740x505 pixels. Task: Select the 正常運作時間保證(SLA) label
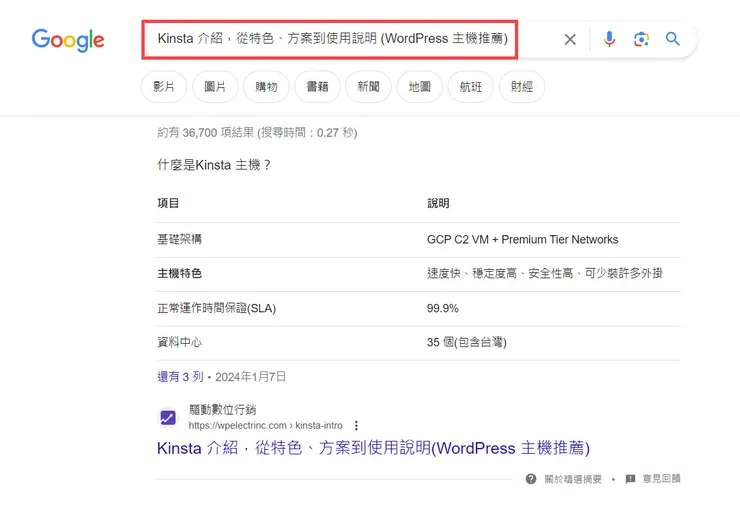217,309
